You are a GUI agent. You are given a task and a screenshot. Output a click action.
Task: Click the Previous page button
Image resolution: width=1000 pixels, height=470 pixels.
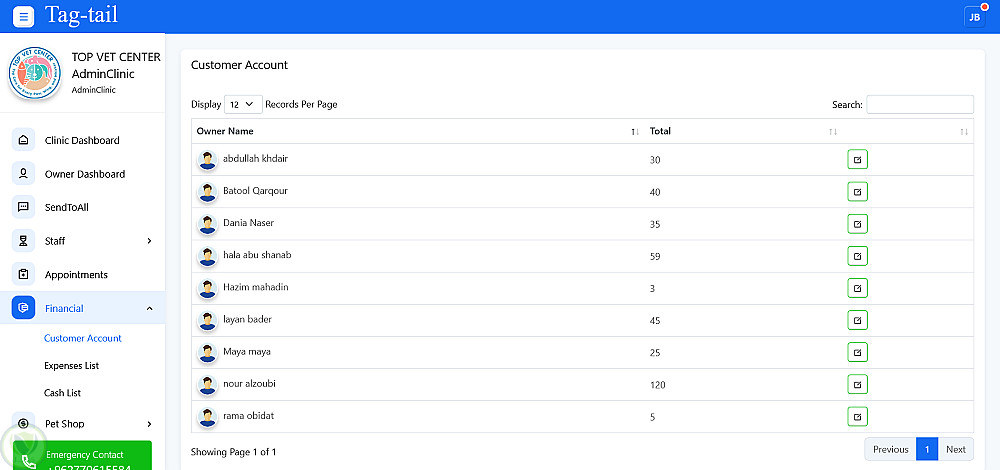[x=890, y=449]
